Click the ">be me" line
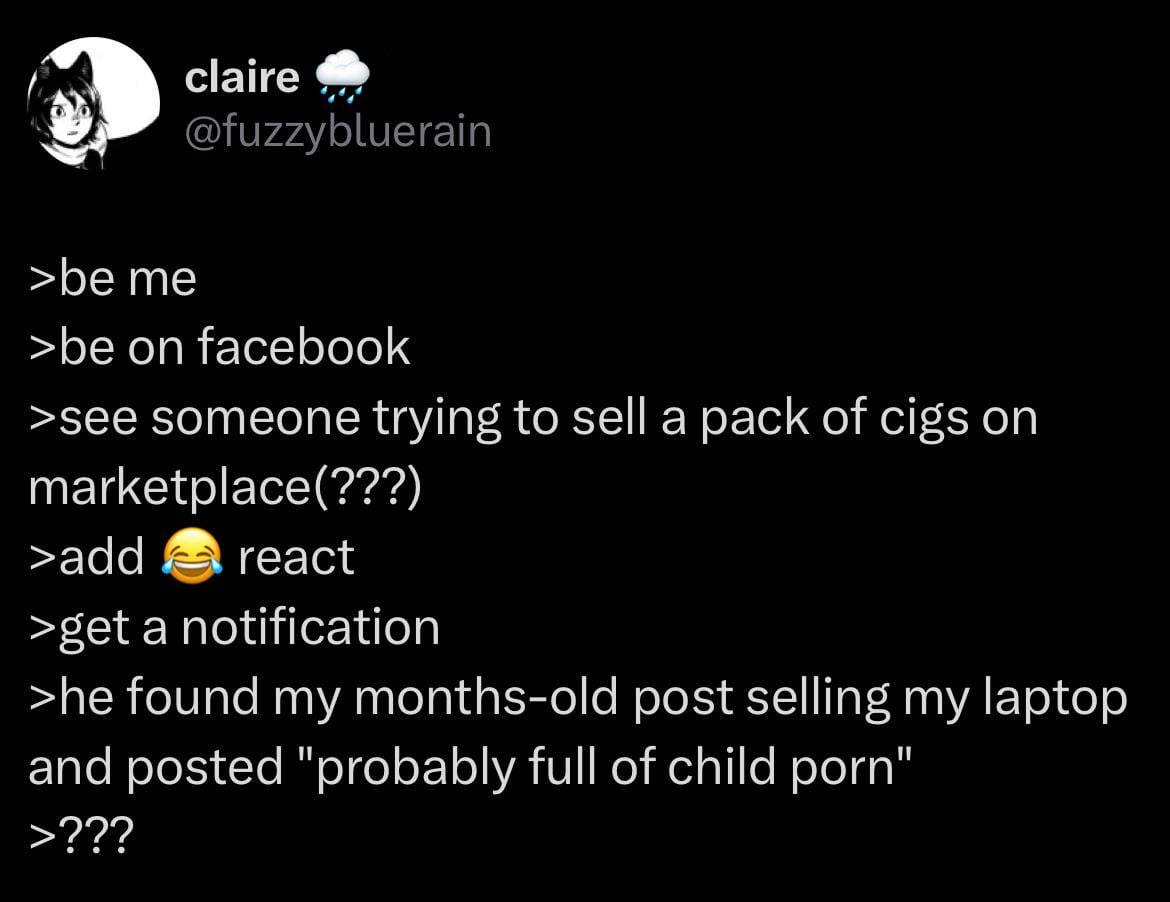1170x902 pixels. (x=113, y=279)
